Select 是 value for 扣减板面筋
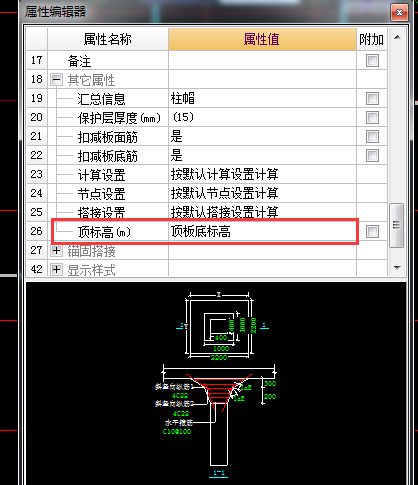This screenshot has width=418, height=485. pos(262,137)
